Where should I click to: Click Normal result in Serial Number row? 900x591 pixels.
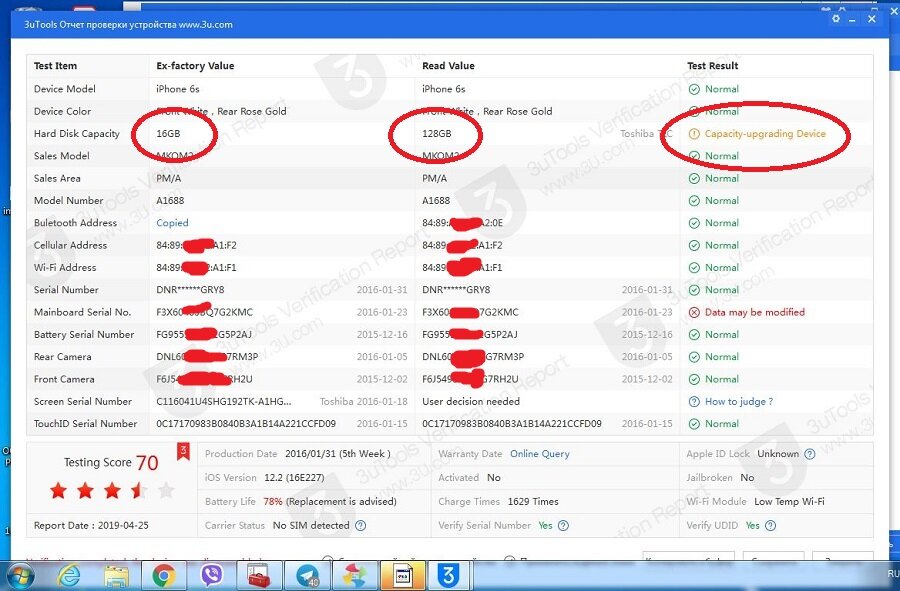coord(721,290)
